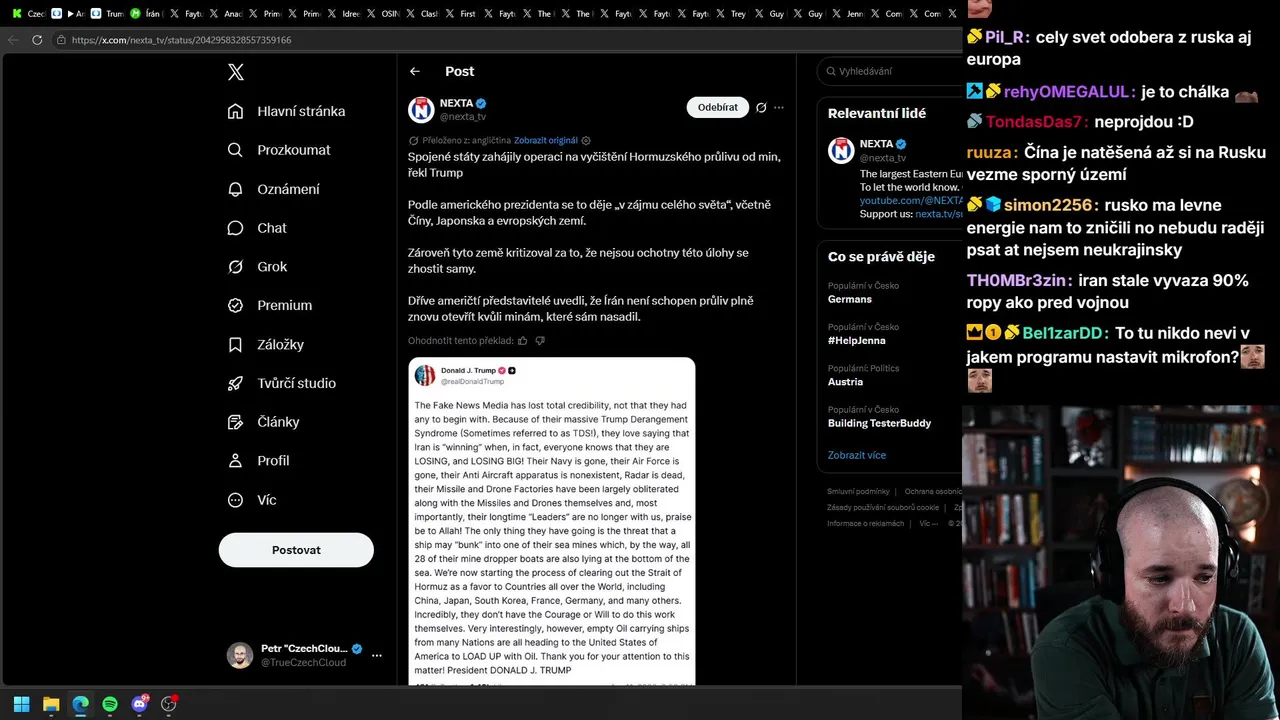Viewport: 1280px width, 720px height.
Task: Rate translation thumbs down
Action: click(540, 341)
